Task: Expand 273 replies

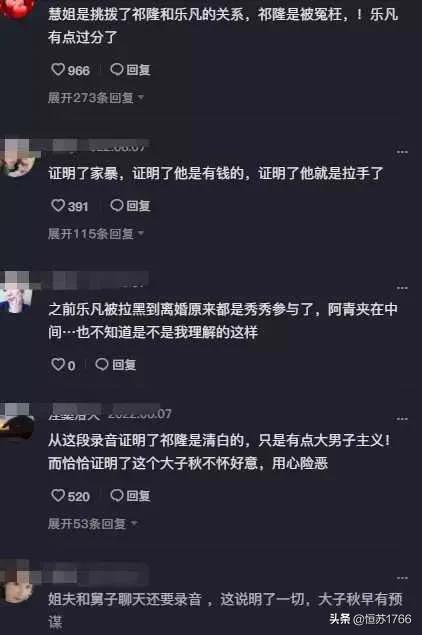Action: (x=96, y=98)
